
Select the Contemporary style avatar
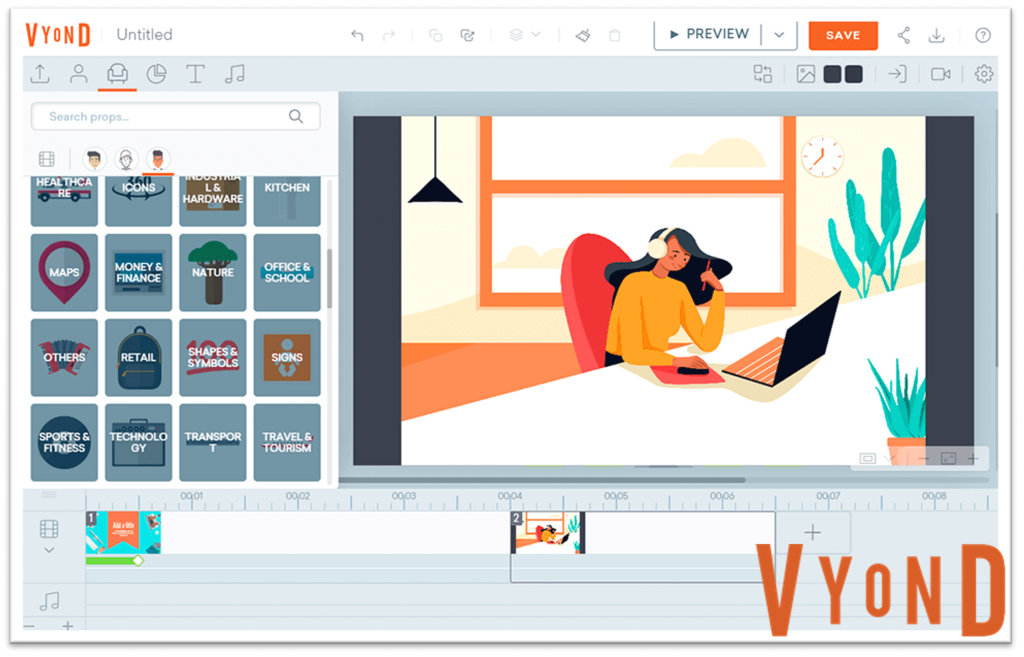(158, 159)
